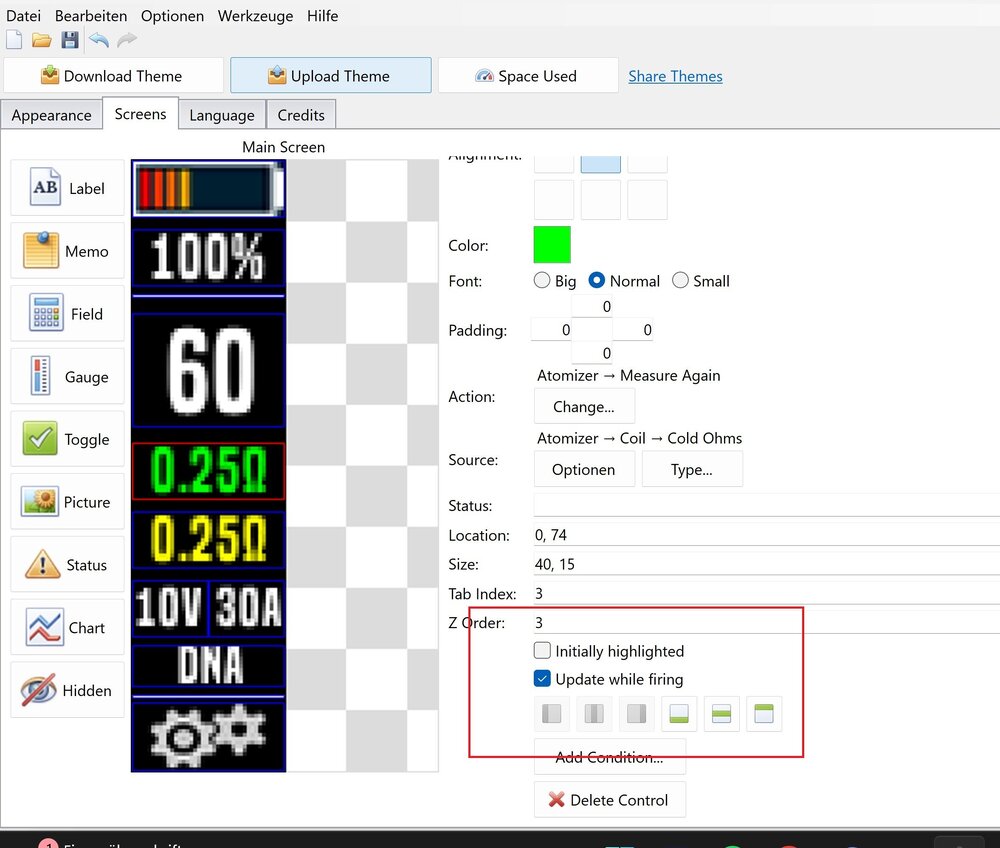Image resolution: width=1000 pixels, height=848 pixels.
Task: Click the Location input field
Action: 700,535
